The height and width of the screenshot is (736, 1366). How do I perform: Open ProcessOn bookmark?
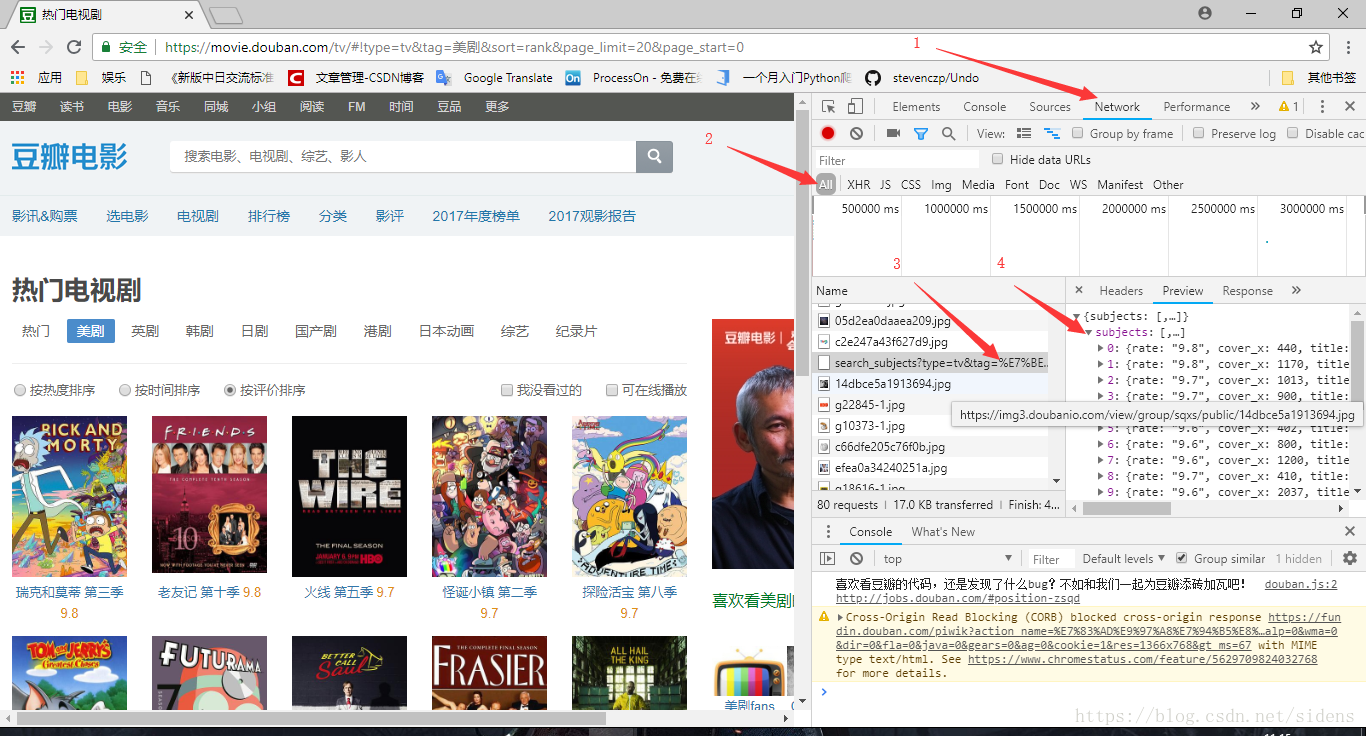[632, 77]
